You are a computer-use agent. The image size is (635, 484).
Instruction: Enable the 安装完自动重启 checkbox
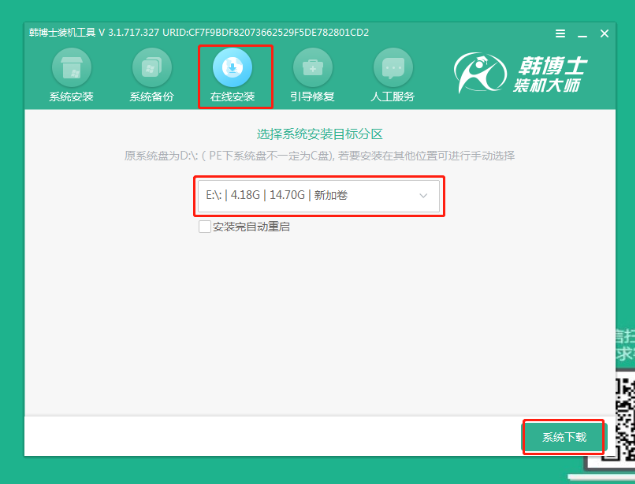pyautogui.click(x=205, y=227)
